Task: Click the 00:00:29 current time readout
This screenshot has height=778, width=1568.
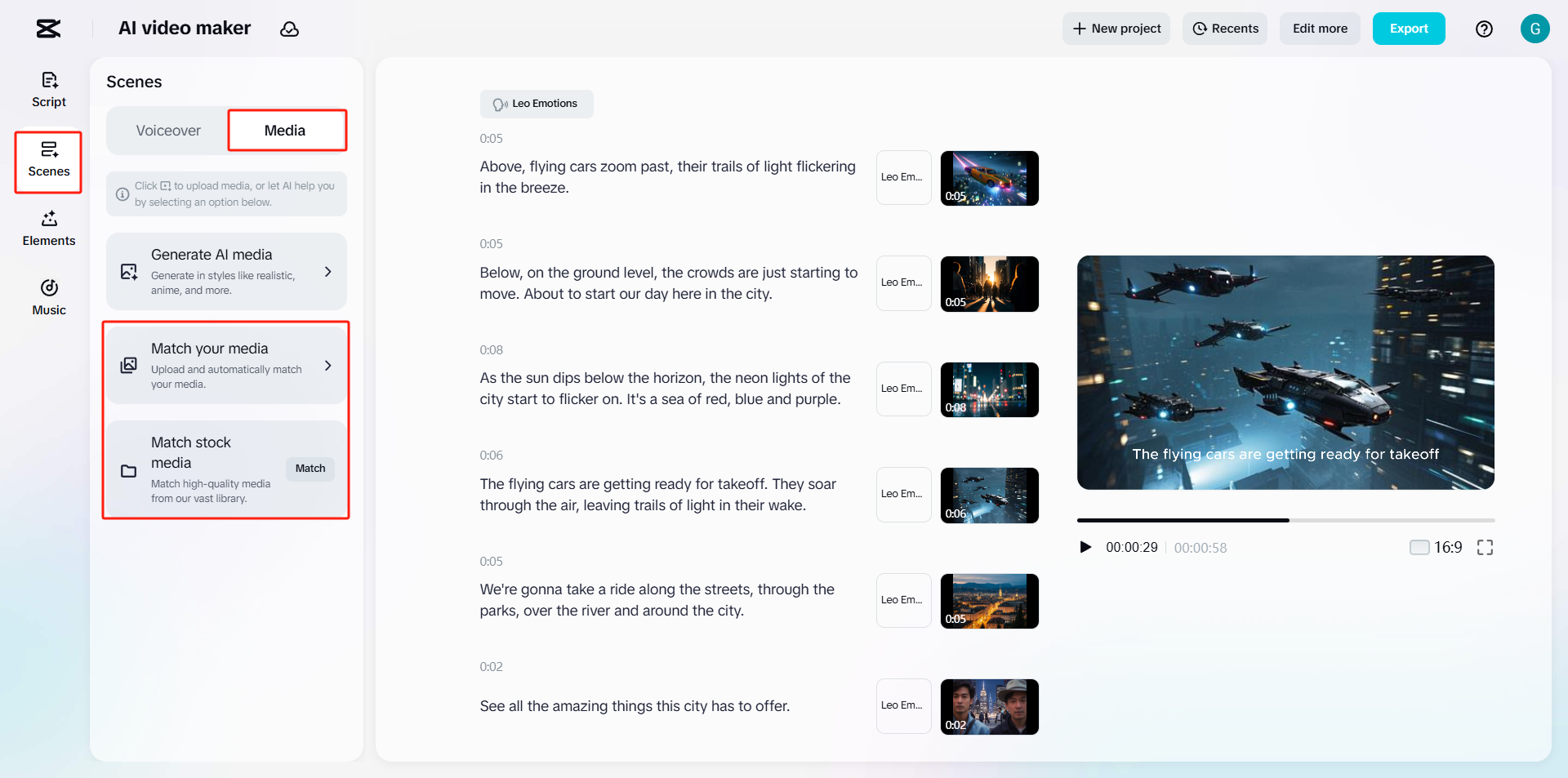Action: coord(1132,548)
